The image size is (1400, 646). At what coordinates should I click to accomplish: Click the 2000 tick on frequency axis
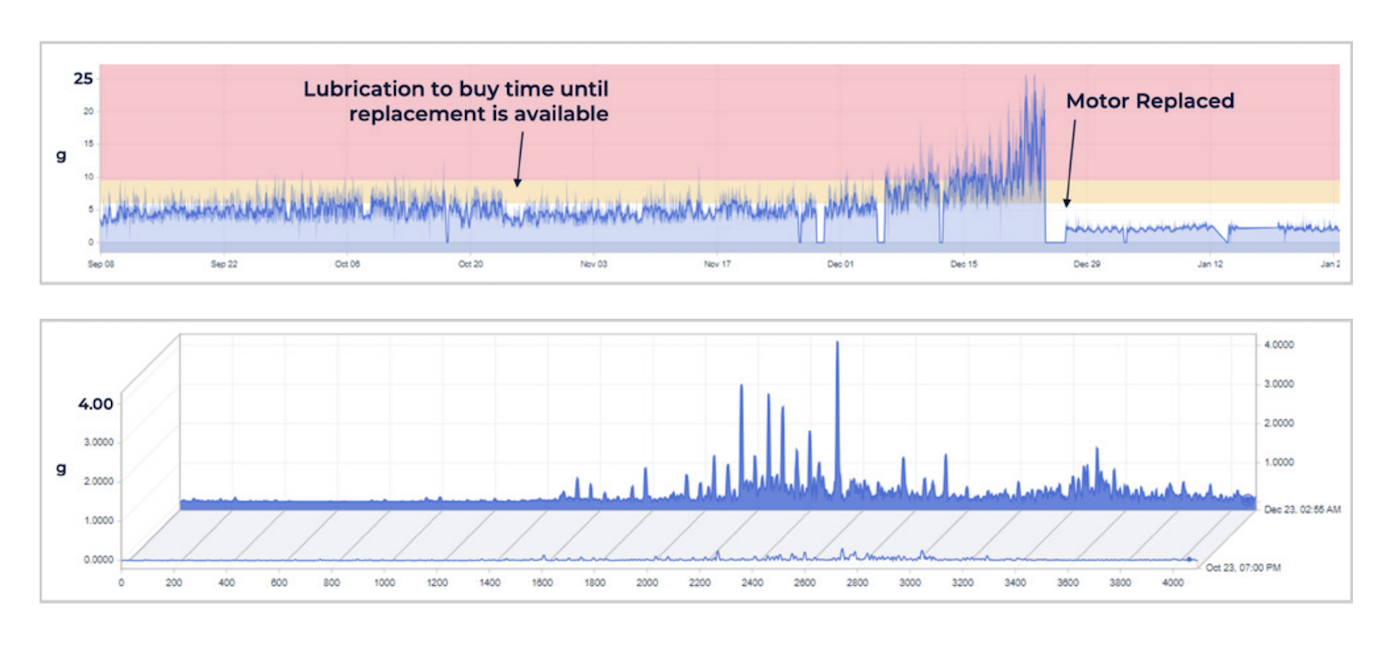[647, 581]
